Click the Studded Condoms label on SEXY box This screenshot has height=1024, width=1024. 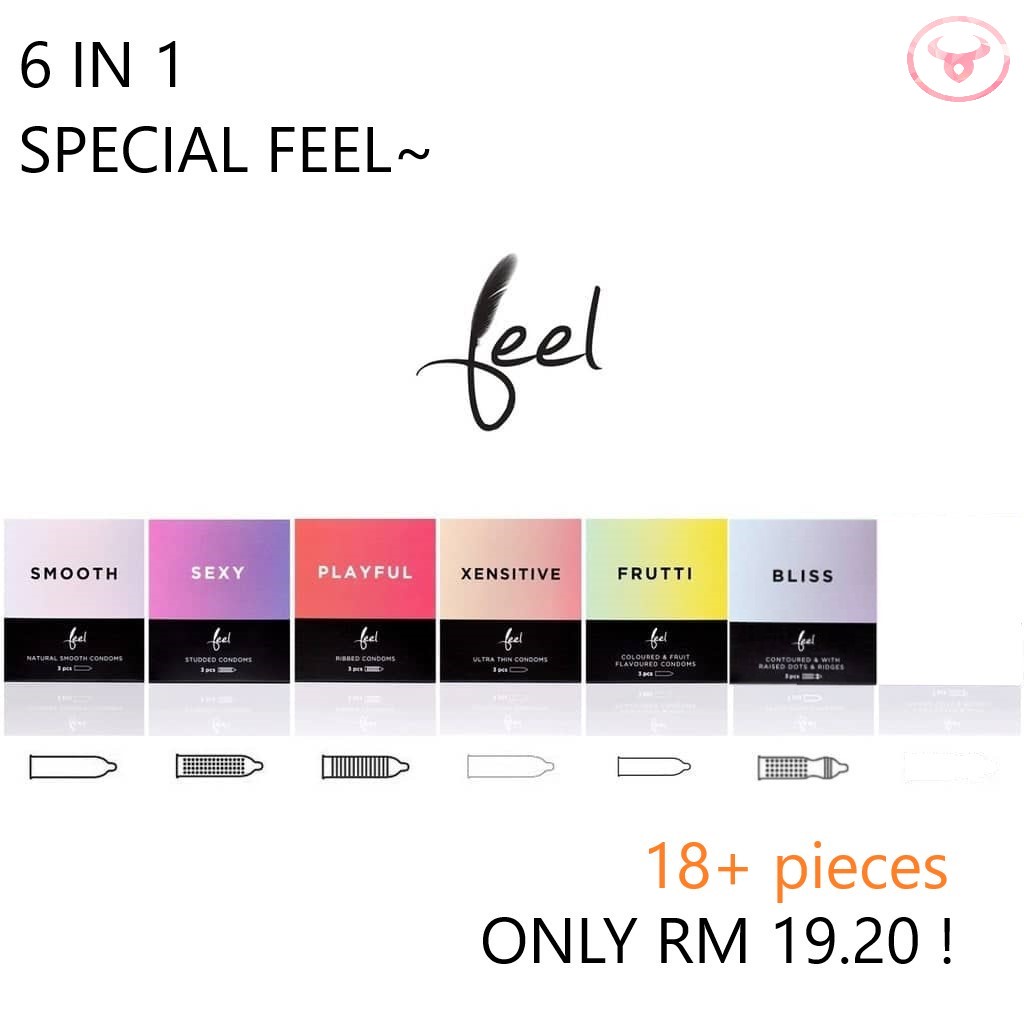pos(218,660)
